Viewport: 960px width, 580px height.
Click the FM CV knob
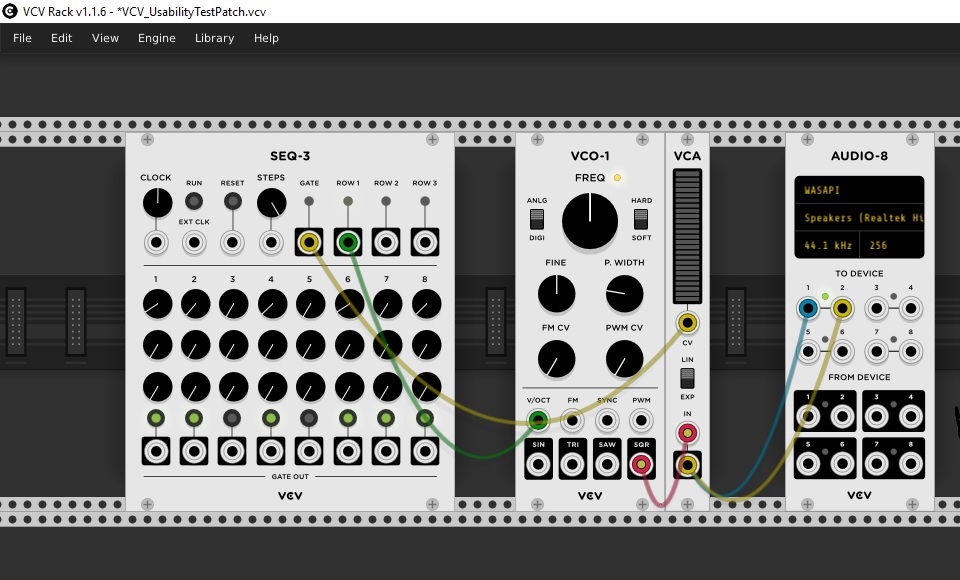[556, 359]
